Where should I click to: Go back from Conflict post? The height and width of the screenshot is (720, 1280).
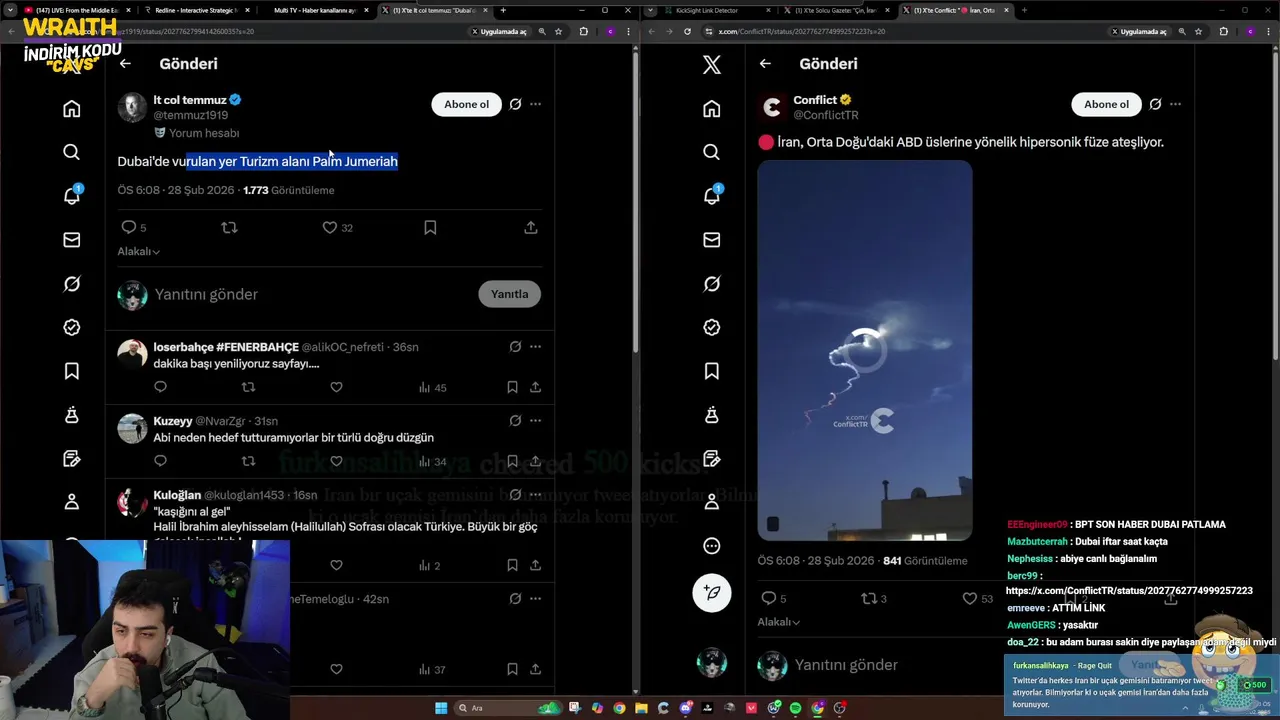tap(765, 64)
